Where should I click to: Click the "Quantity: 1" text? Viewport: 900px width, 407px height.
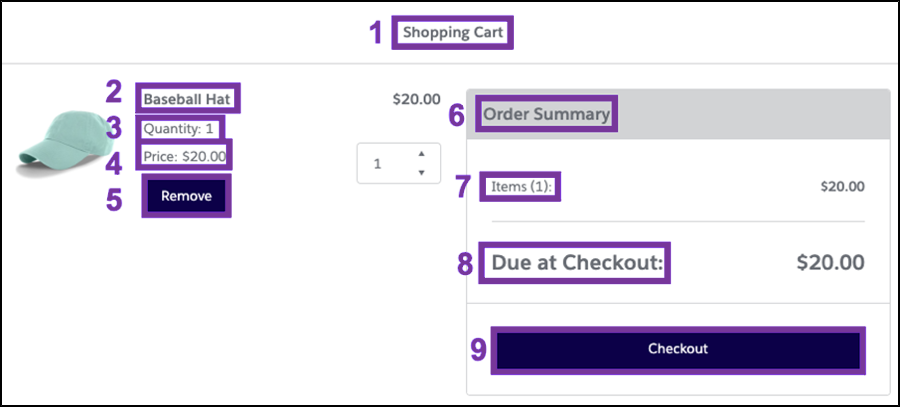pos(179,129)
